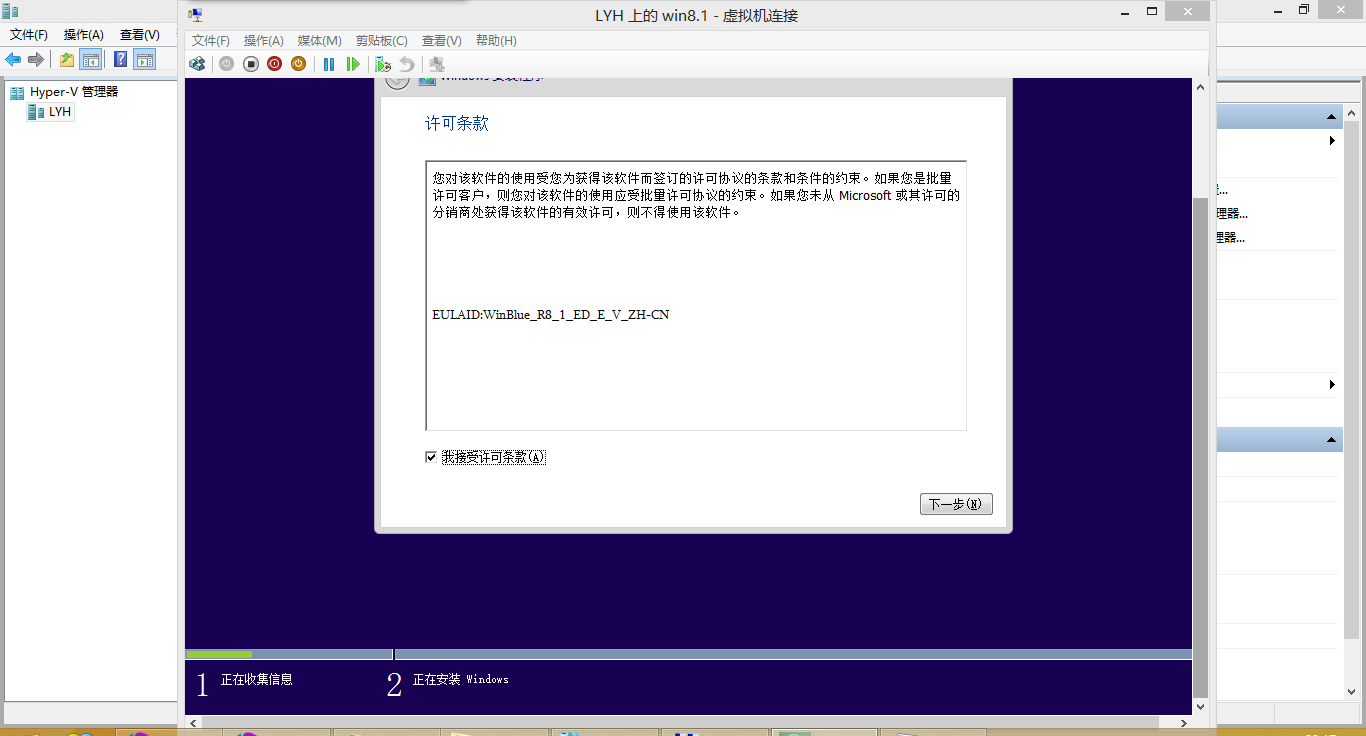Click the VM horizontal scrollbar thumb
This screenshot has width=1366, height=736.
(681, 722)
